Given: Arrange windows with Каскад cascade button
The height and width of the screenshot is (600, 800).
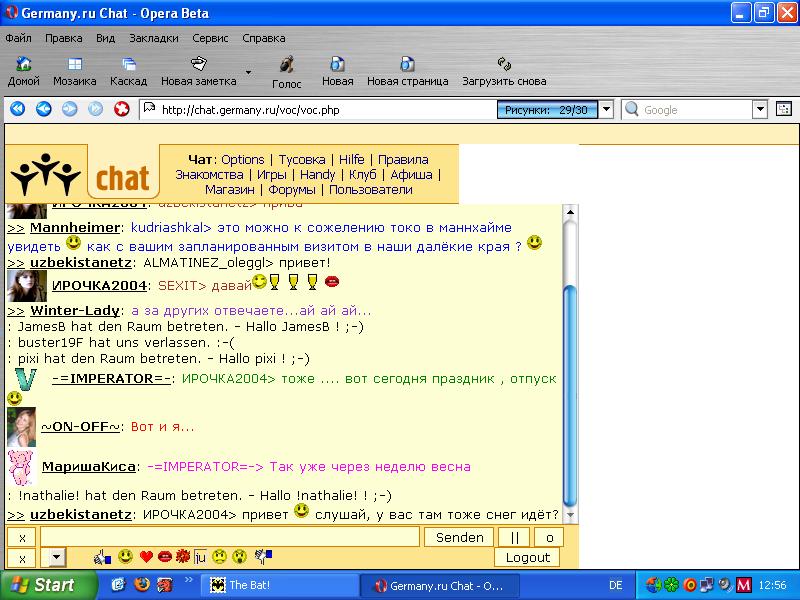Looking at the screenshot, I should [x=129, y=71].
